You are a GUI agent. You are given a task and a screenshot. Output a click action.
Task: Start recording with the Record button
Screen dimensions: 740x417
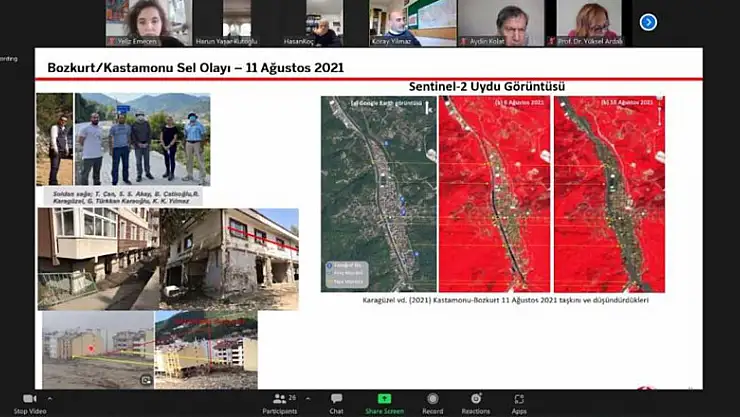[432, 402]
